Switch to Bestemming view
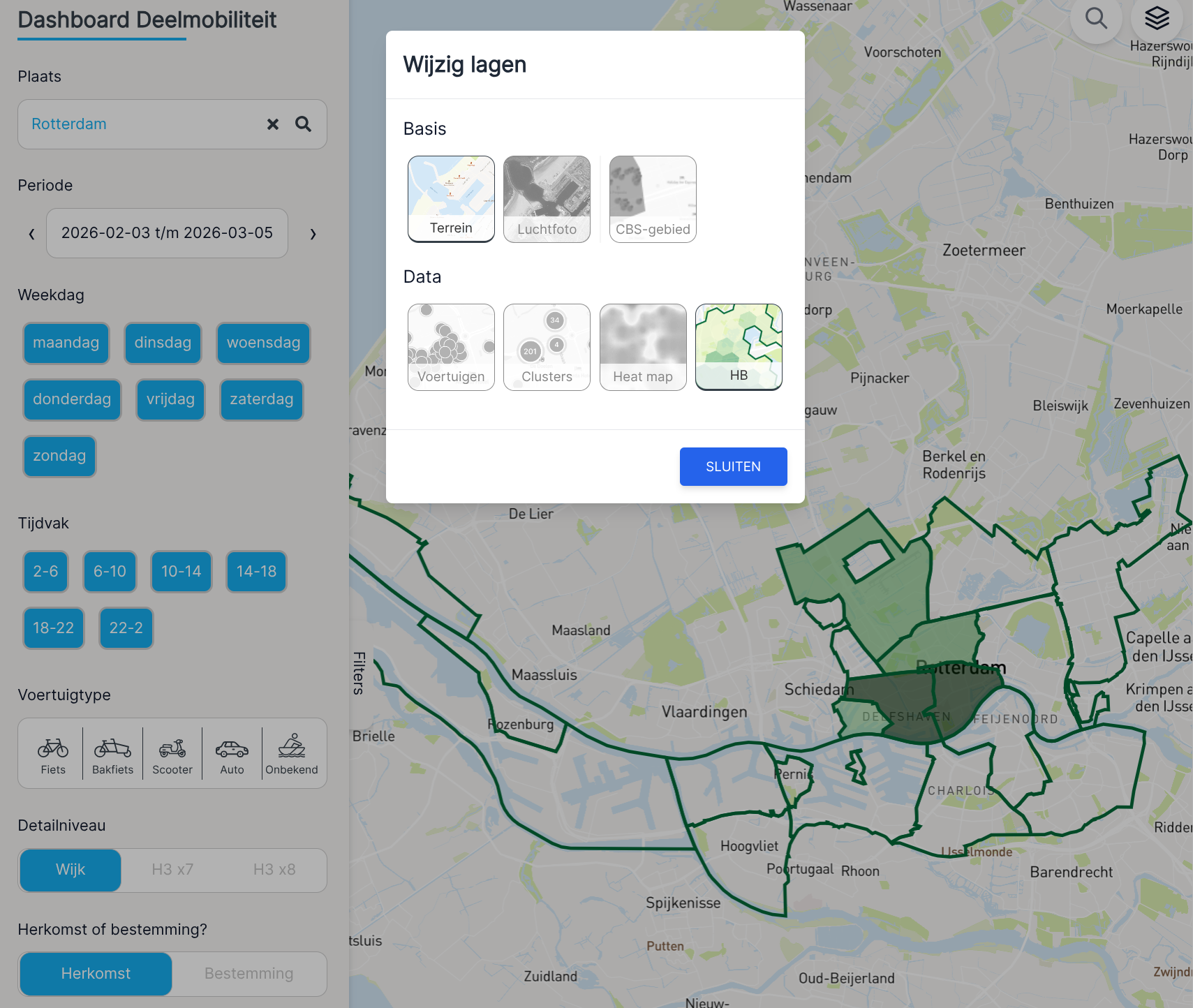Screen dimensions: 1193x1008 click(249, 974)
